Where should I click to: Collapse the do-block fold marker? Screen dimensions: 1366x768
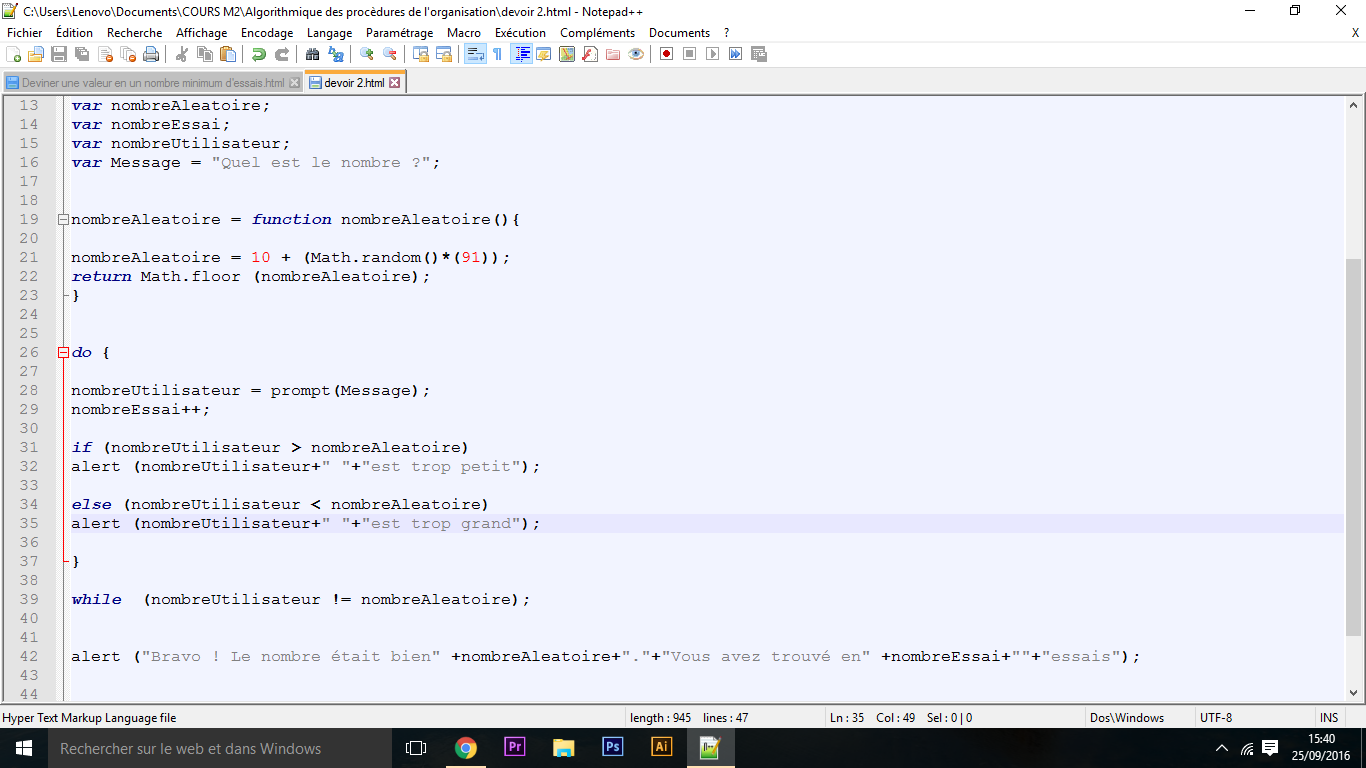click(x=63, y=352)
